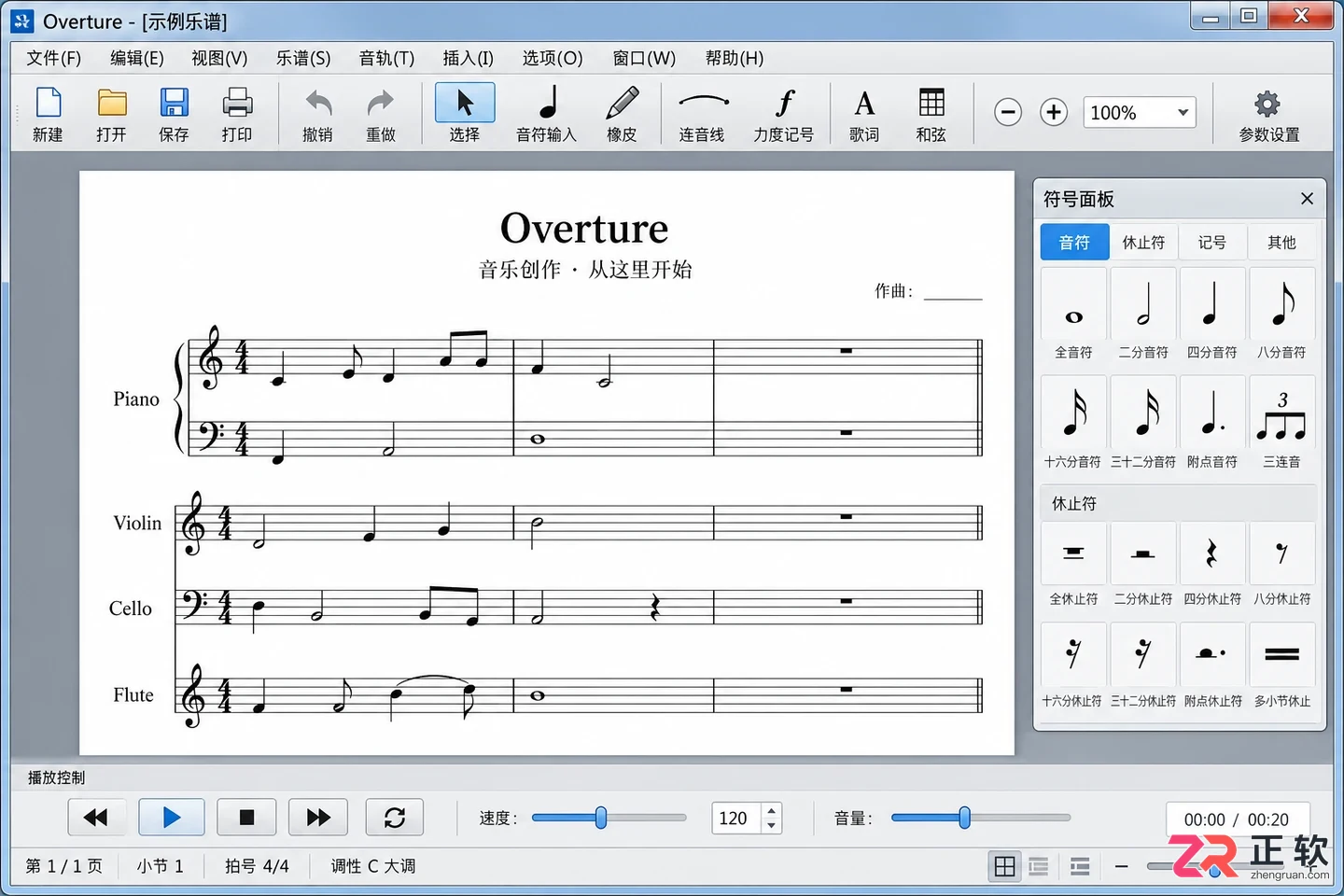Click the 速度 tempo slider handle
Screen dimensions: 1344x896
pos(601,819)
